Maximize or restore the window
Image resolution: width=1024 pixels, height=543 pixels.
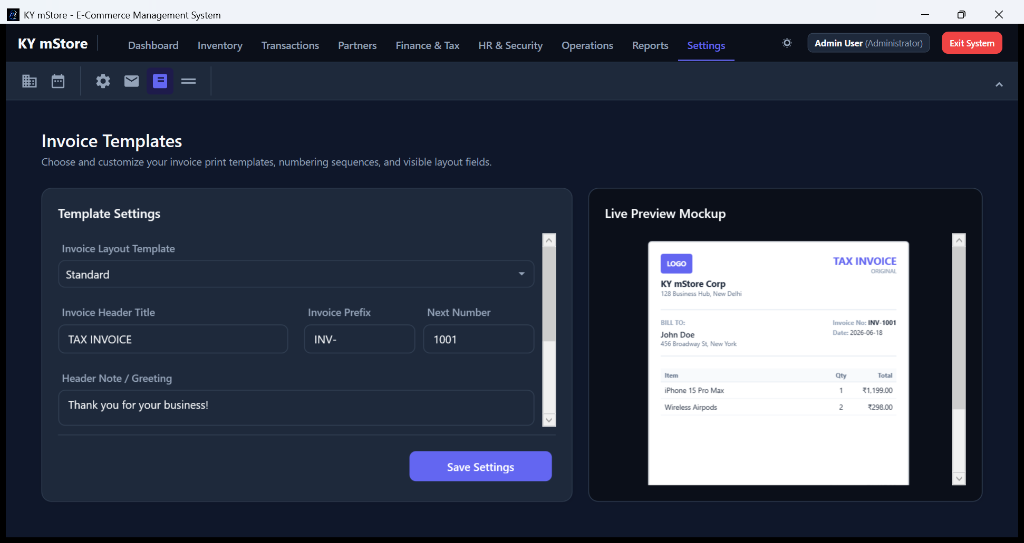coord(961,14)
